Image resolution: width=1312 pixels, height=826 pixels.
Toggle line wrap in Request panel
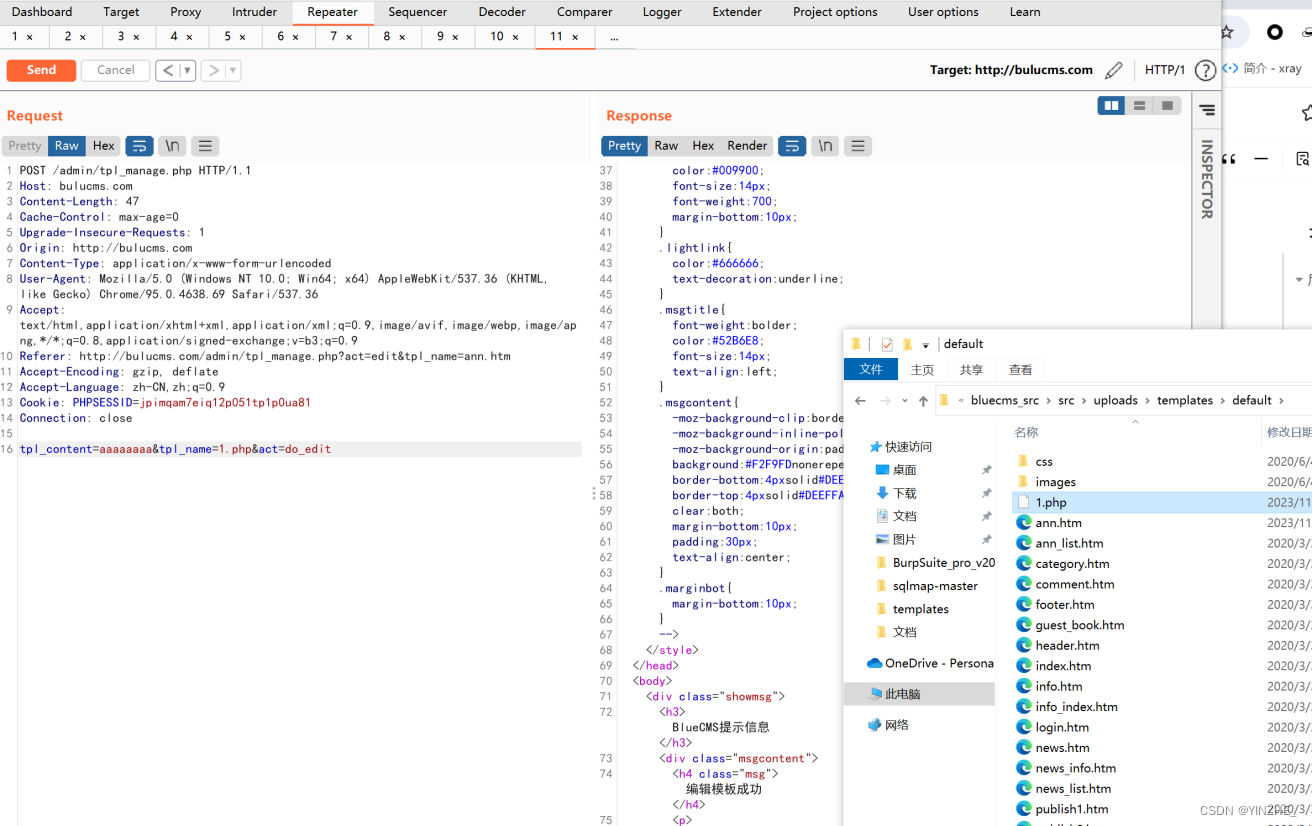pyautogui.click(x=139, y=146)
